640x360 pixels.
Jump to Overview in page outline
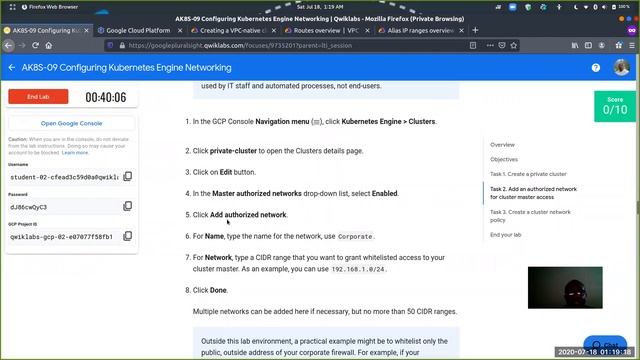502,145
